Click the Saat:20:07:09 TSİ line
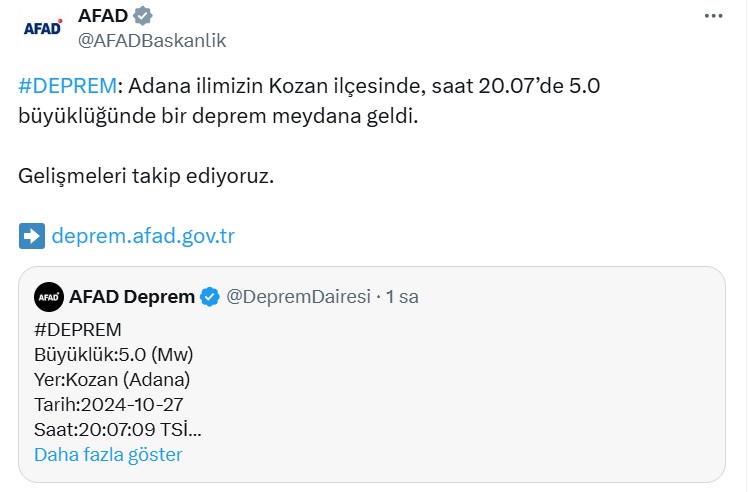 click(118, 429)
